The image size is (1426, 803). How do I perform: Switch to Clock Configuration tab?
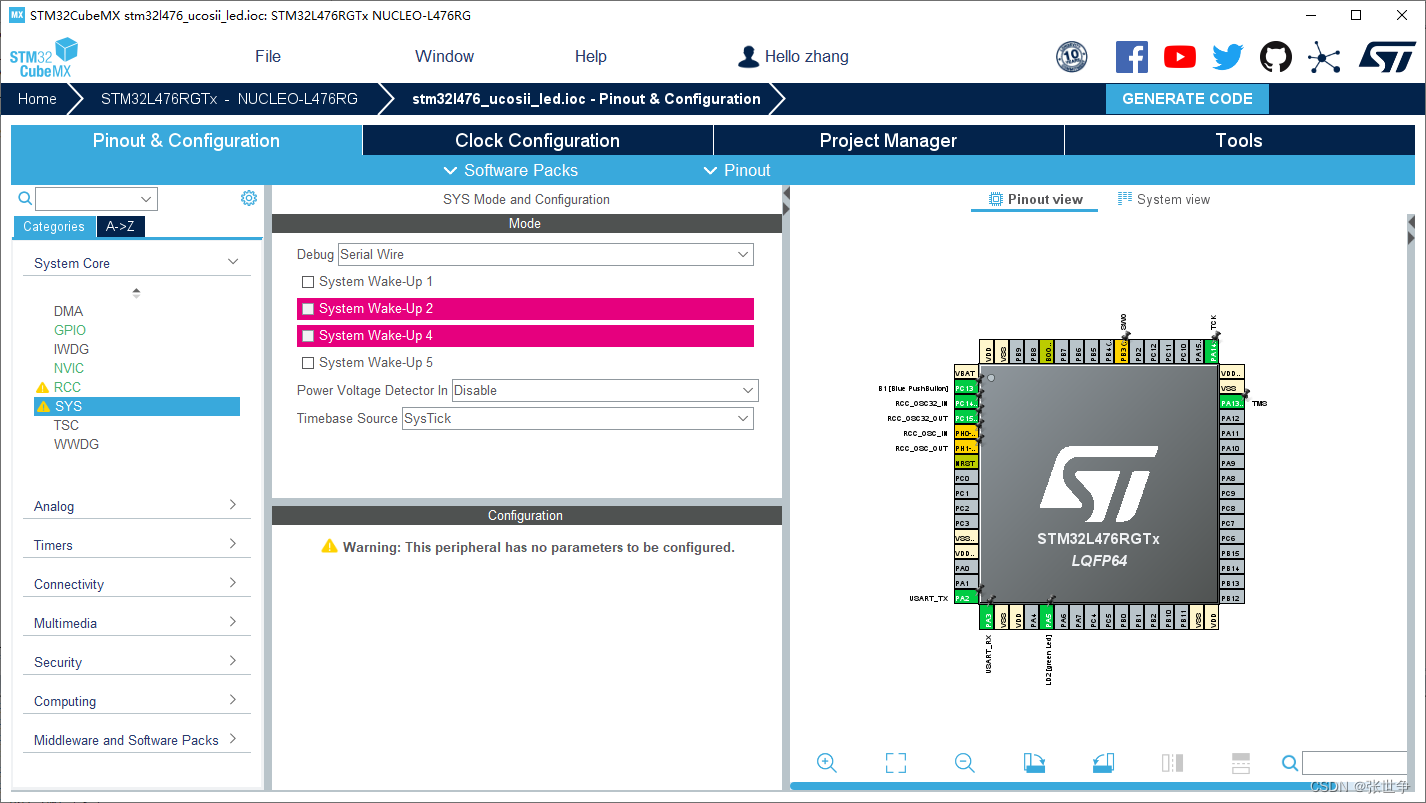pyautogui.click(x=538, y=141)
